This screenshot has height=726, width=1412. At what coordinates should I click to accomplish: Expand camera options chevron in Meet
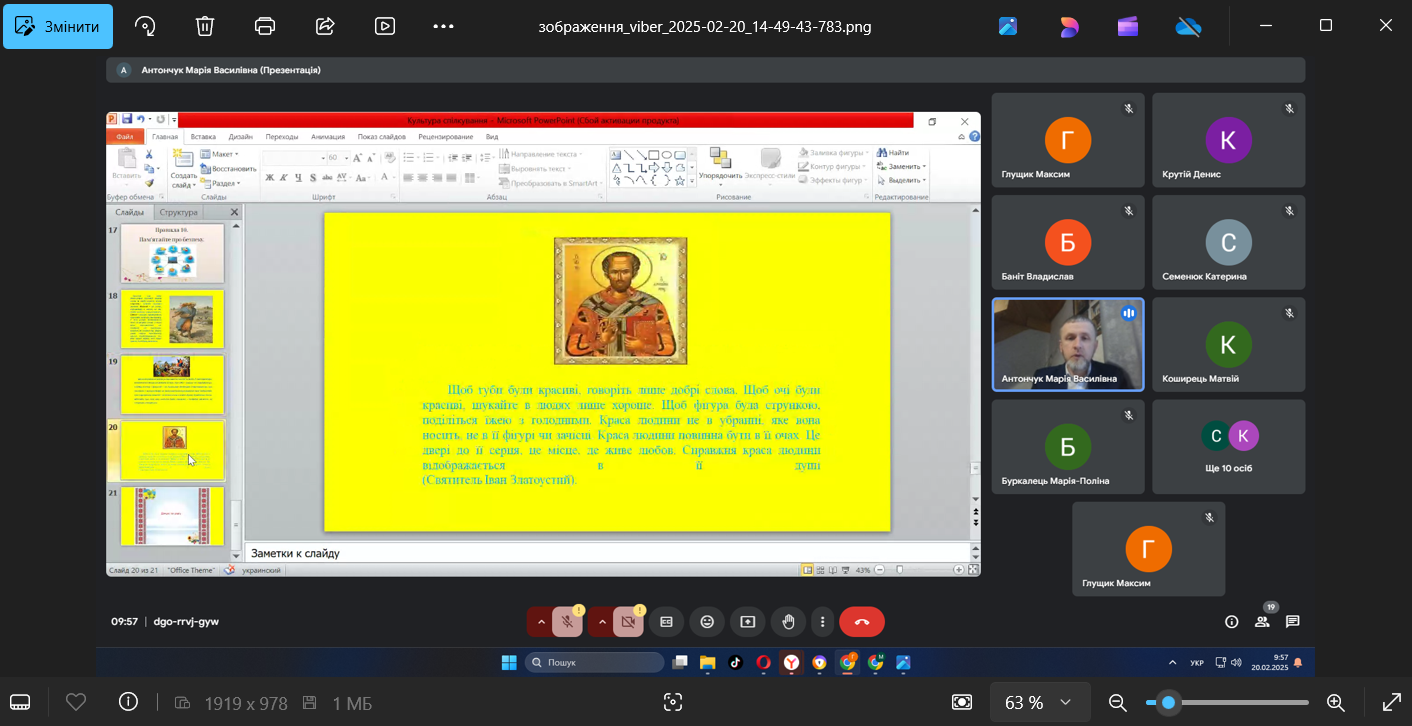(x=602, y=622)
